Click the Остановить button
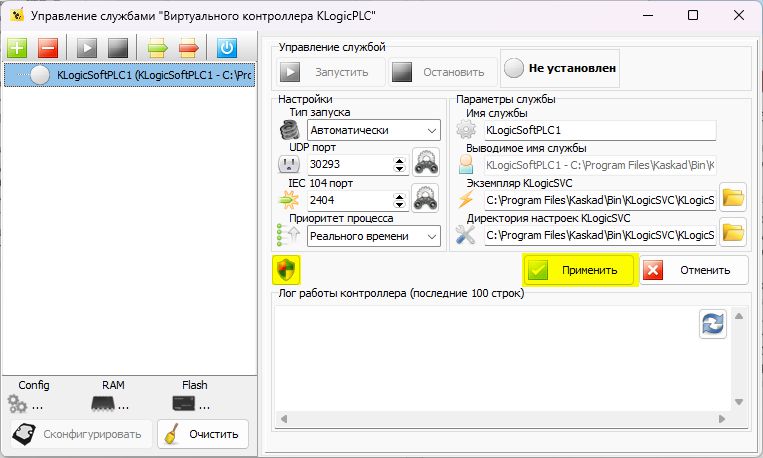 coord(443,73)
